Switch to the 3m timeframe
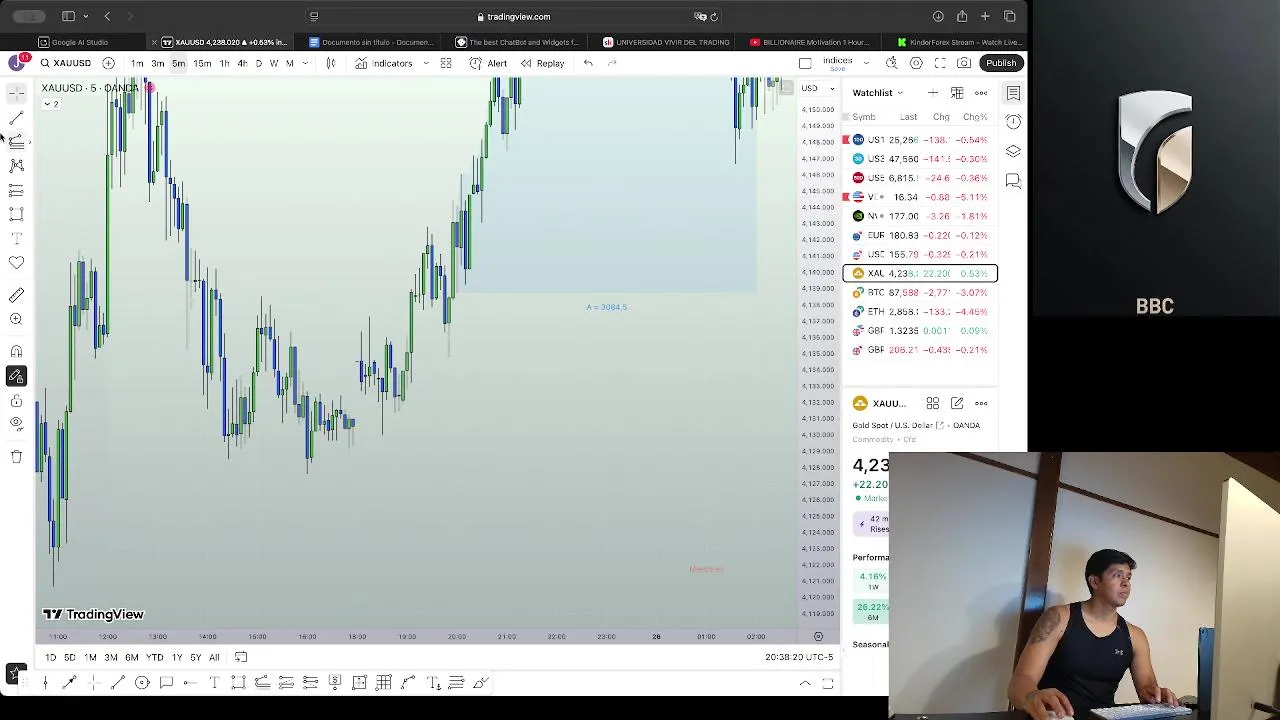Viewport: 1280px width, 720px height. coord(158,63)
